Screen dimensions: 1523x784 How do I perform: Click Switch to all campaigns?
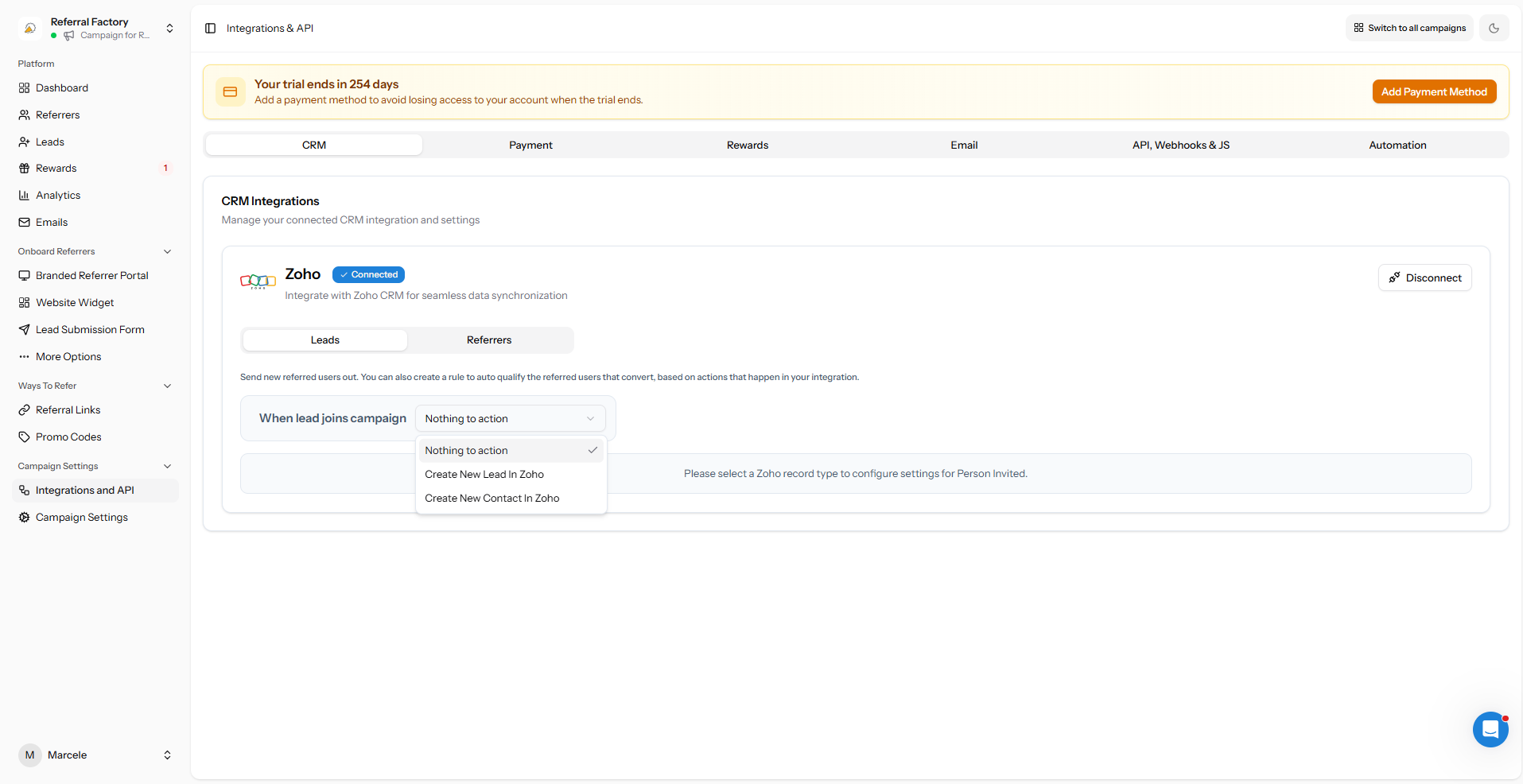pos(1409,28)
